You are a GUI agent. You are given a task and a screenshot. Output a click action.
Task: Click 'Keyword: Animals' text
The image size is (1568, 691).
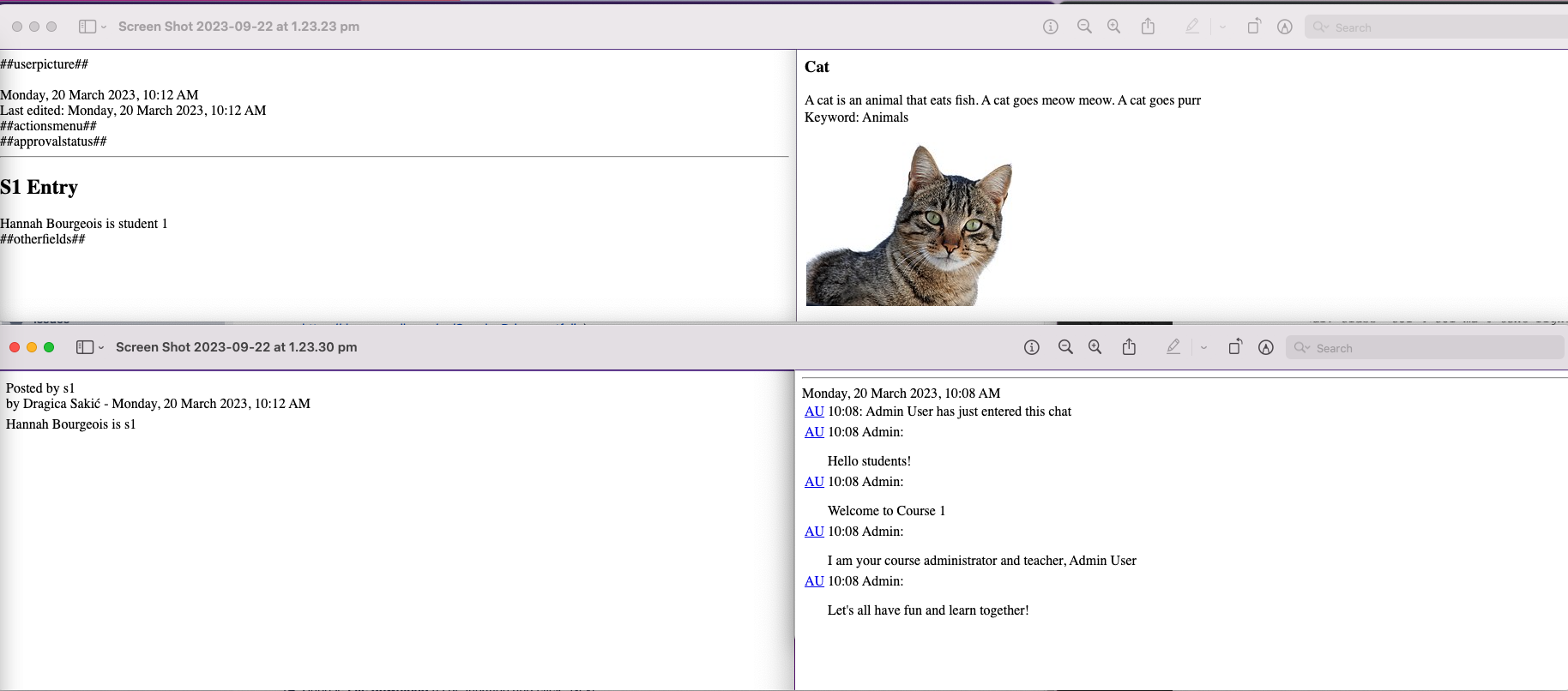click(856, 117)
